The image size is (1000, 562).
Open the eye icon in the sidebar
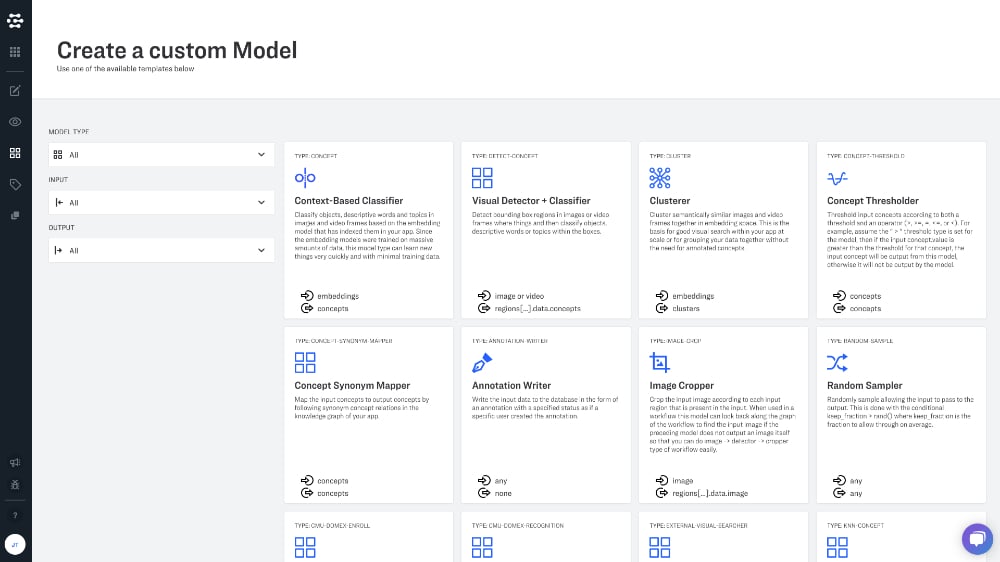(x=15, y=122)
